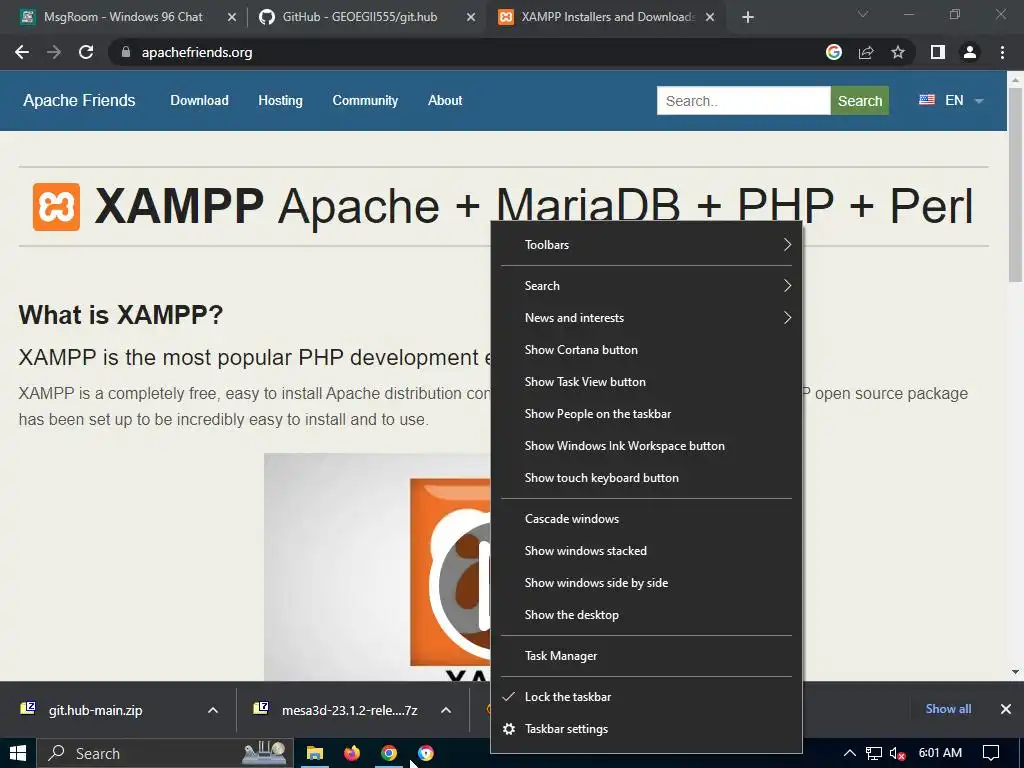Click git.hub-main.zip file icon
Screen dimensions: 1024x768
point(28,709)
